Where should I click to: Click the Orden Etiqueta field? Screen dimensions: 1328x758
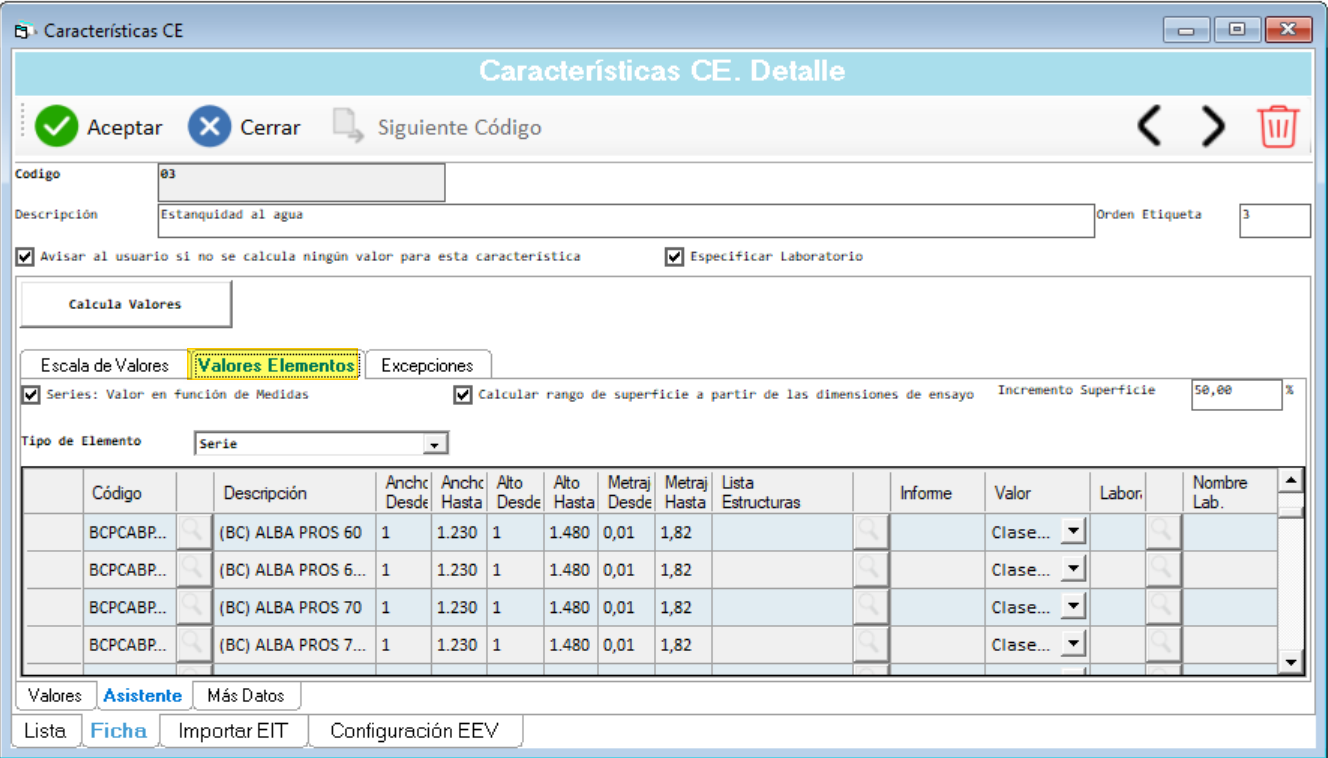[x=1275, y=220]
